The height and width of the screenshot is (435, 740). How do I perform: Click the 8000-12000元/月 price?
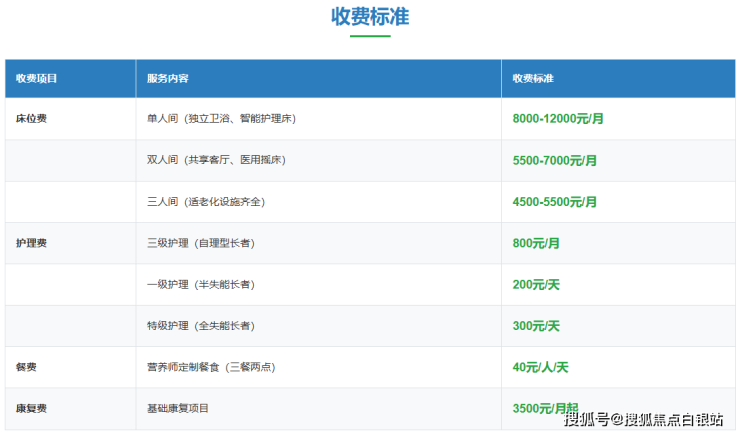(x=558, y=118)
